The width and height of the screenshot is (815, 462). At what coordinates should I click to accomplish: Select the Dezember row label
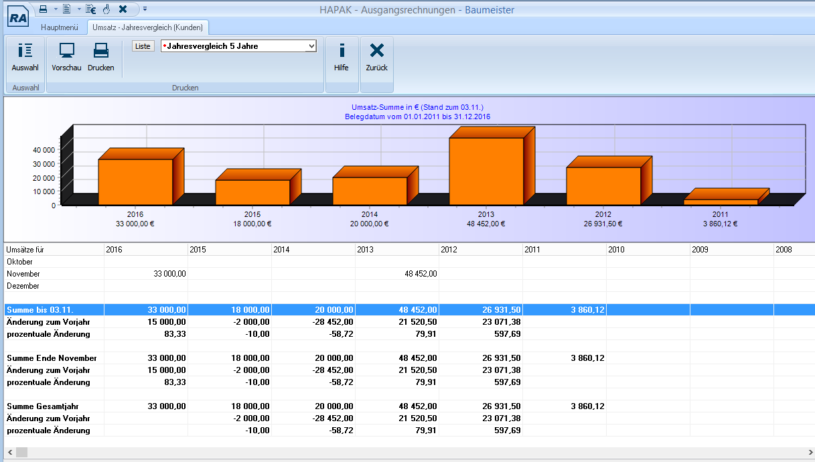23,286
